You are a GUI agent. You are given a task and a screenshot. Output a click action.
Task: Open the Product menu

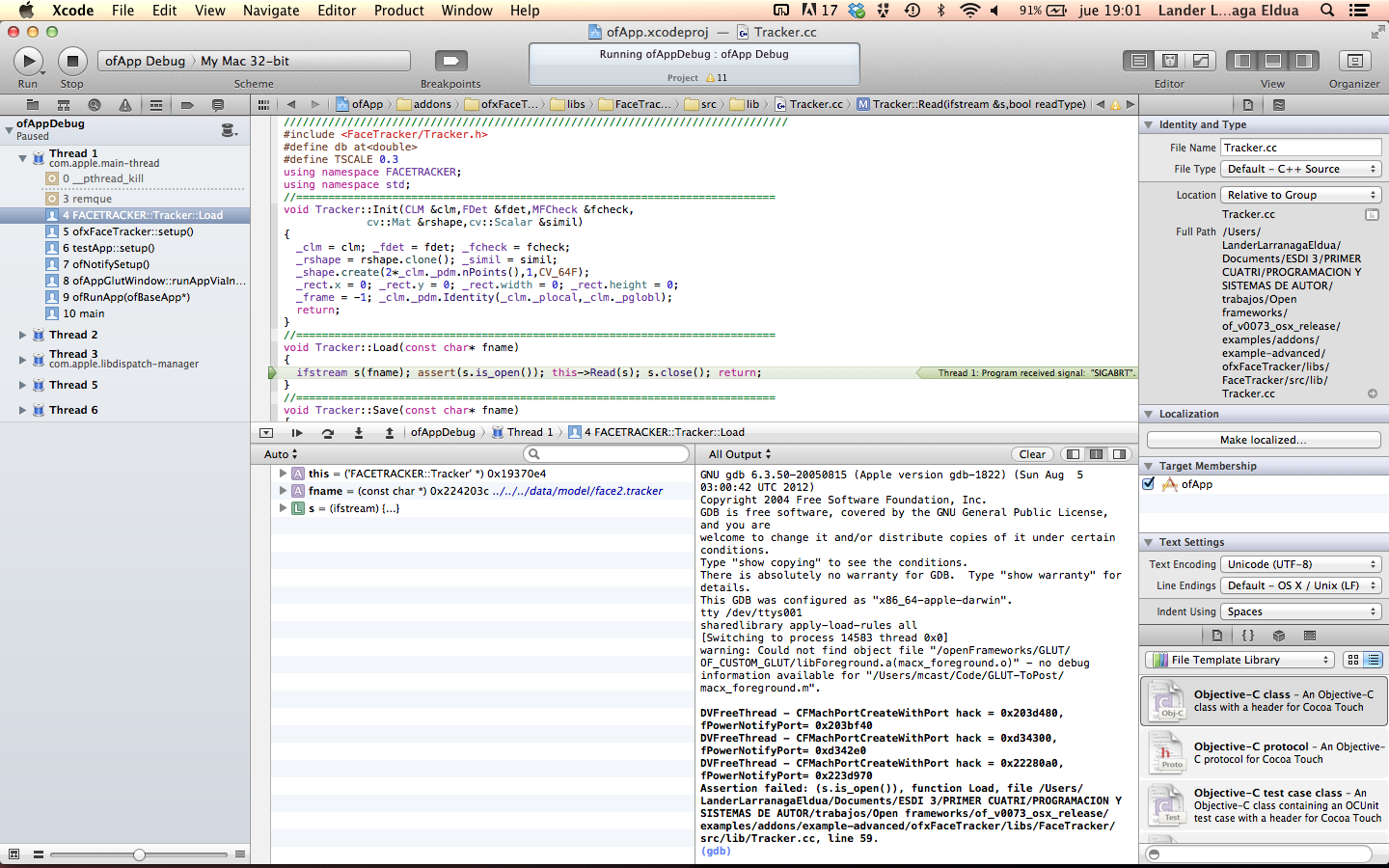point(399,11)
